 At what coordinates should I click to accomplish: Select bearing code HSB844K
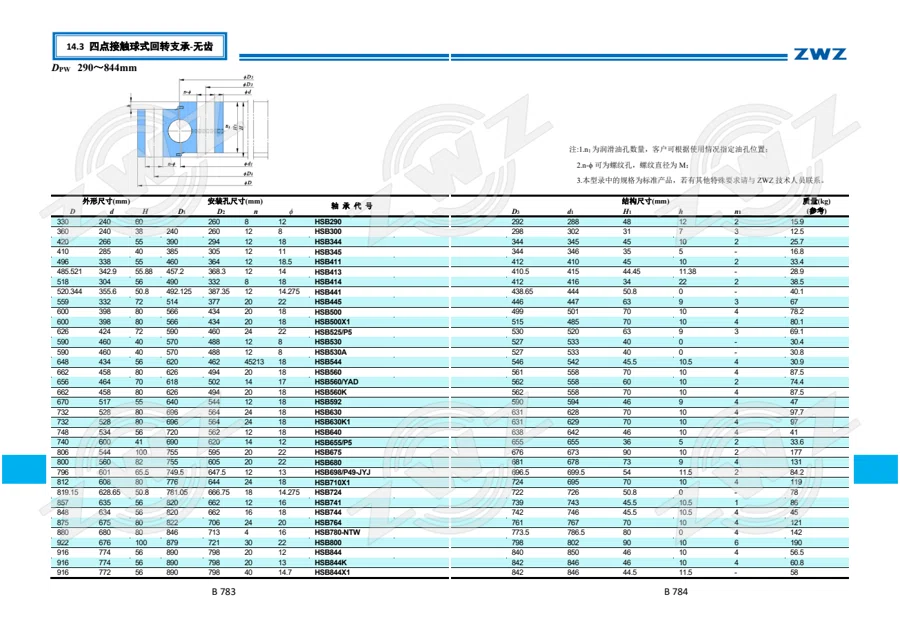pos(330,563)
